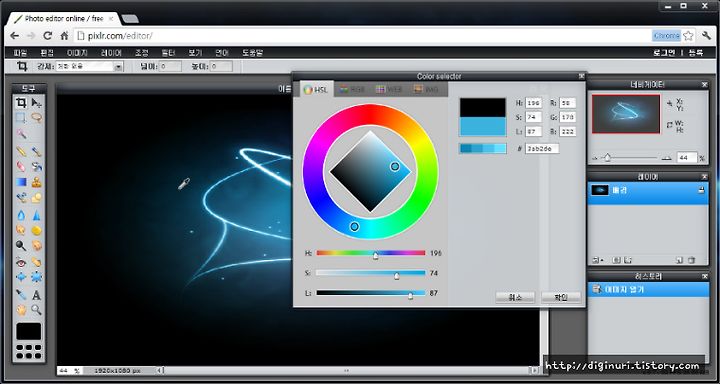Select the Pencil tool
This screenshot has width=720, height=384.
pos(21,151)
